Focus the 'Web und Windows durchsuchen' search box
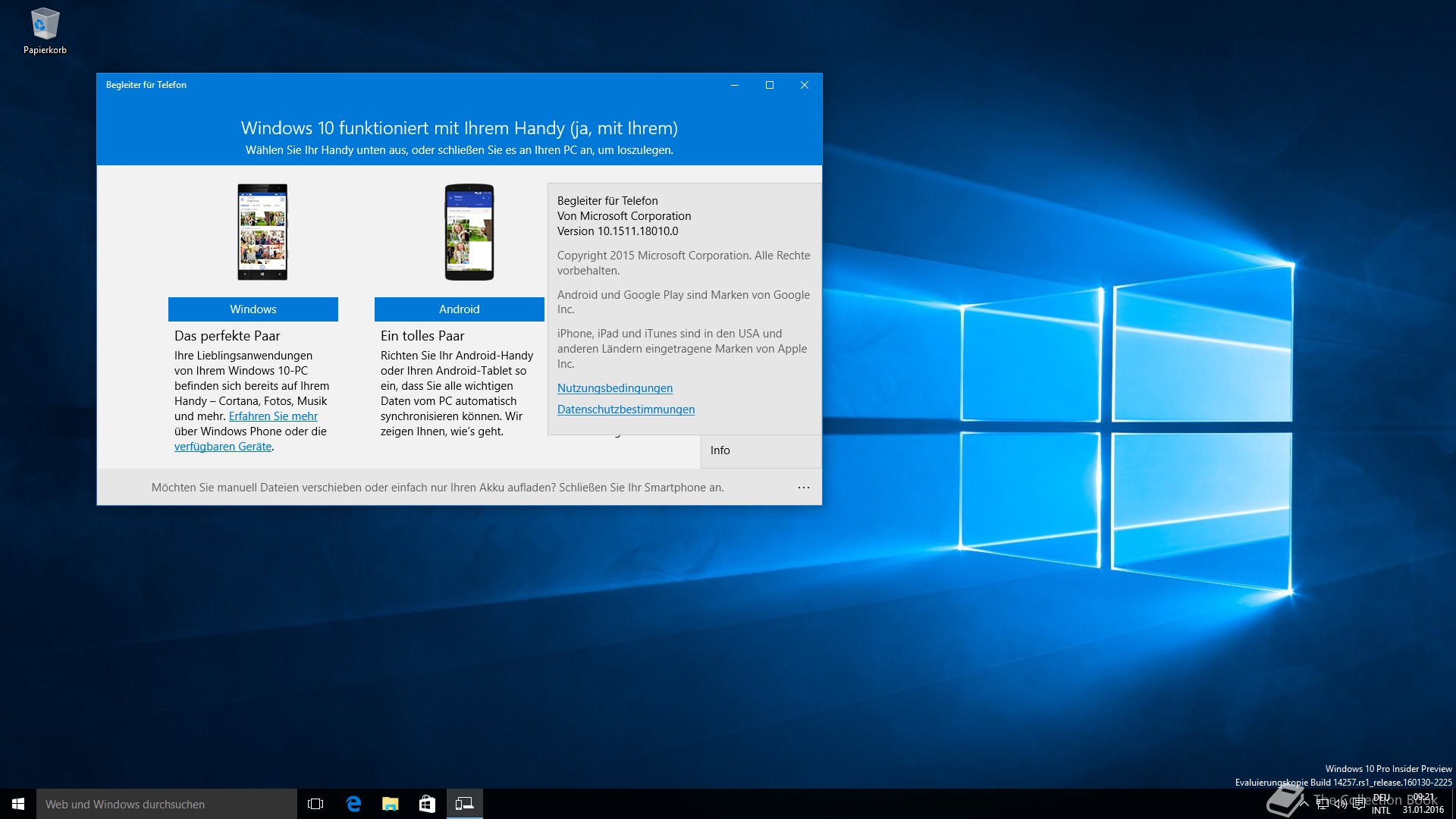 tap(167, 804)
